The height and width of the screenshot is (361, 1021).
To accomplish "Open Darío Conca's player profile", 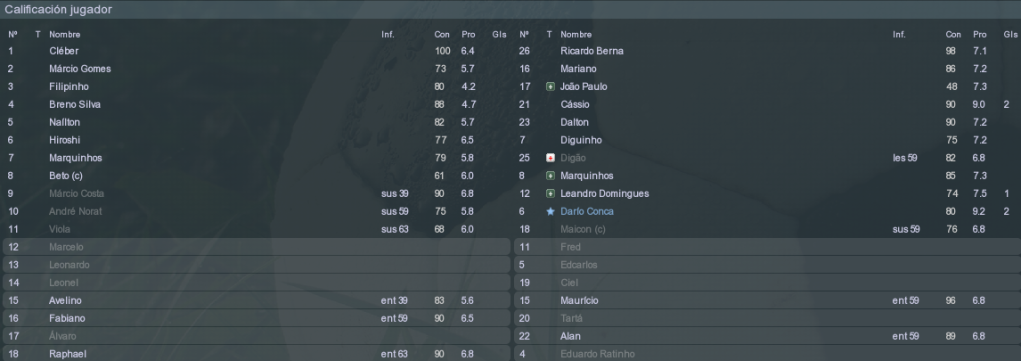I will 587,211.
